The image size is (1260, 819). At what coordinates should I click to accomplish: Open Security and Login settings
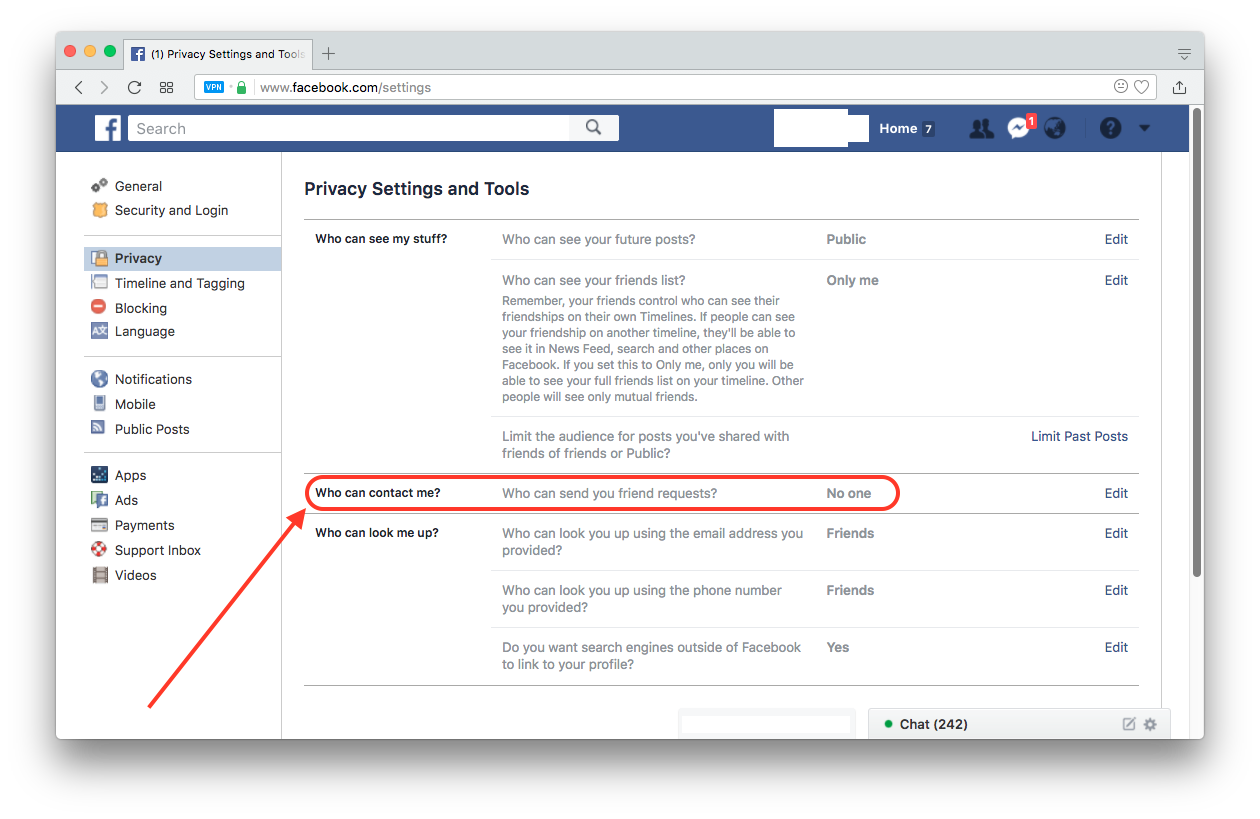(x=171, y=210)
